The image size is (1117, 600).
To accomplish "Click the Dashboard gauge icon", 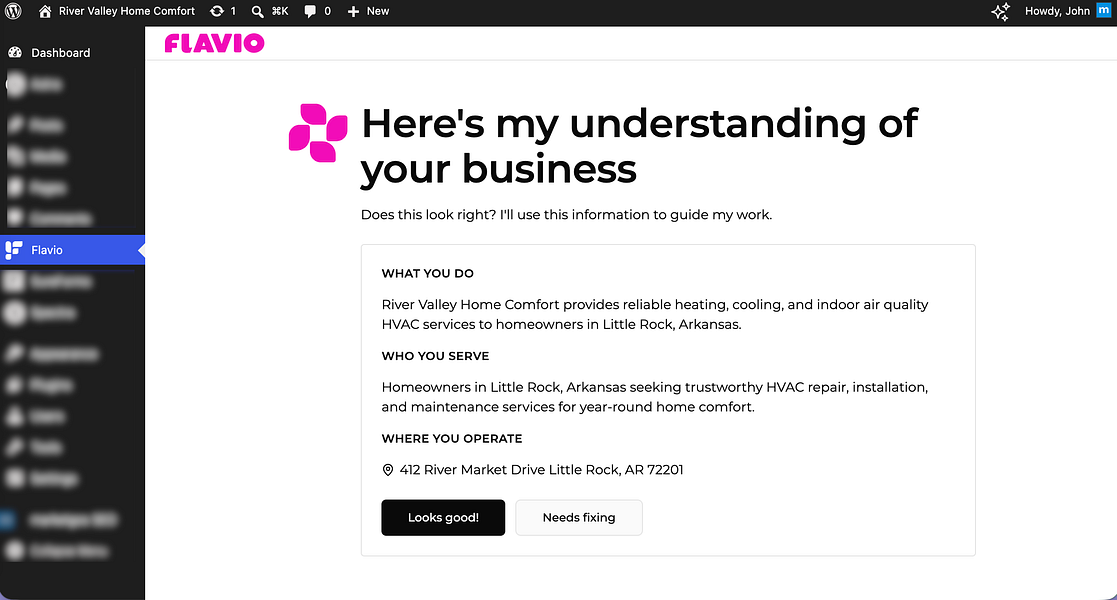I will click(15, 53).
